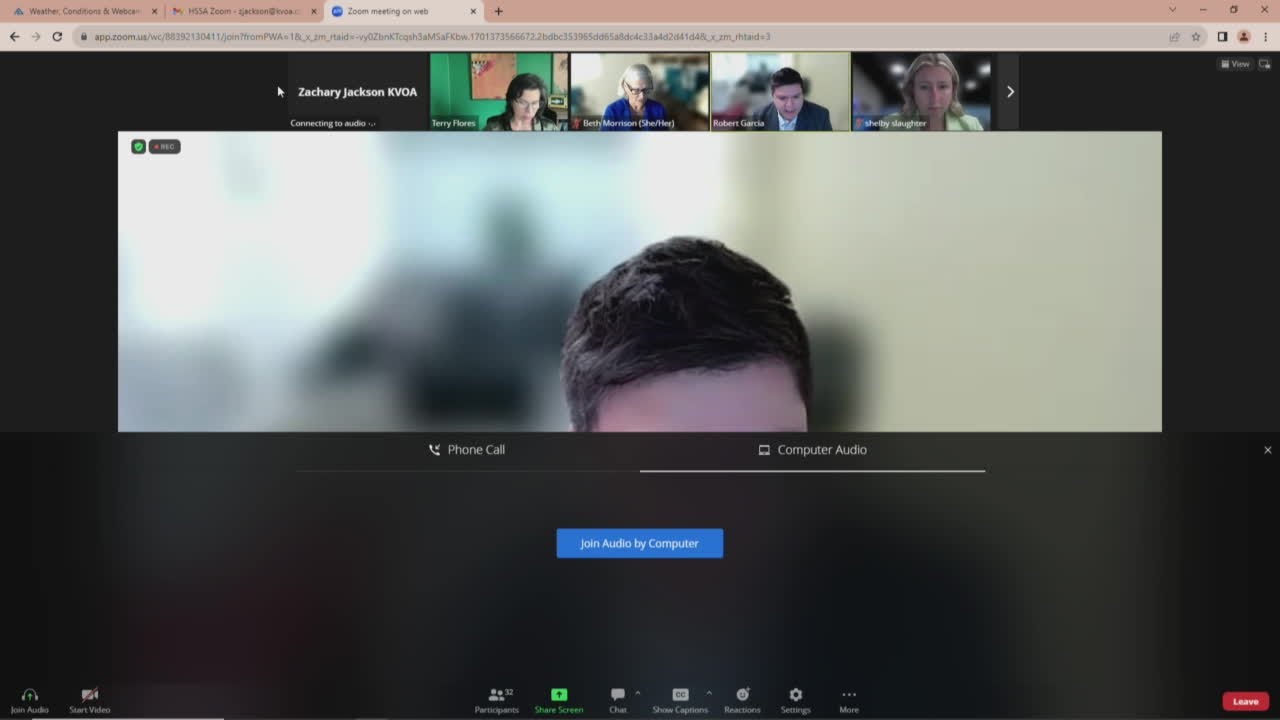The height and width of the screenshot is (720, 1280).
Task: Close the audio join dialog
Action: coord(1268,450)
